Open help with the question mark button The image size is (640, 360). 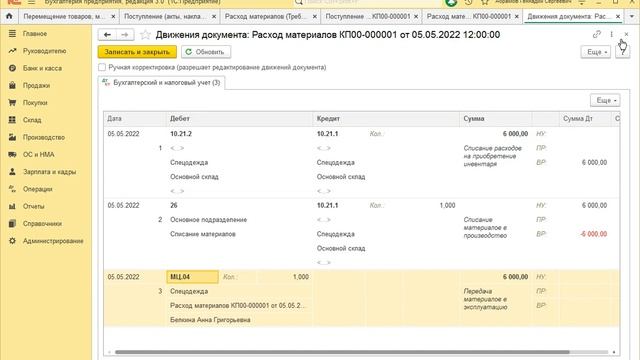click(x=622, y=52)
